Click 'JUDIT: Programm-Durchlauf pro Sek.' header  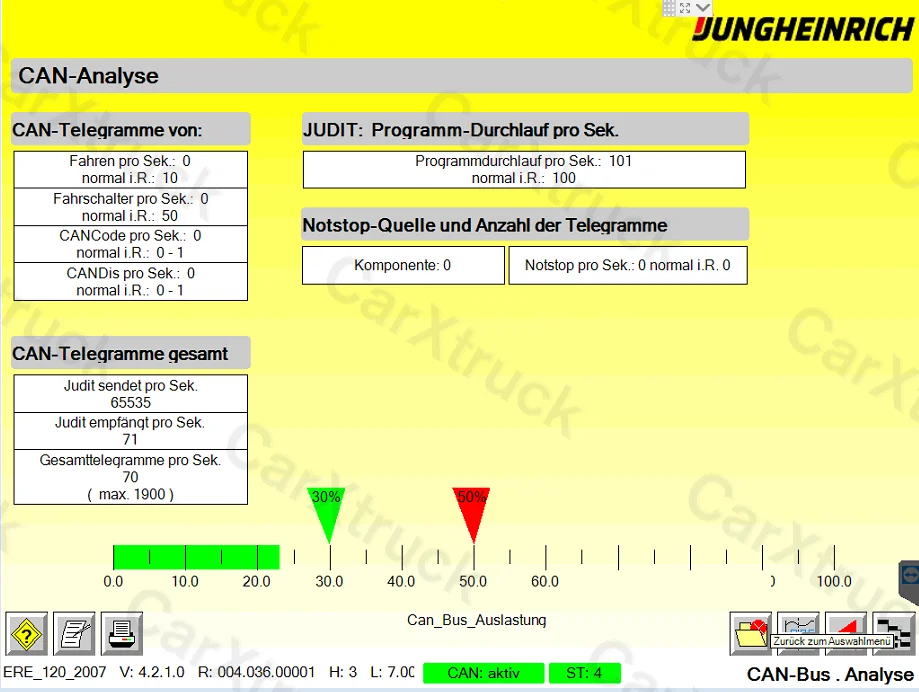point(525,129)
